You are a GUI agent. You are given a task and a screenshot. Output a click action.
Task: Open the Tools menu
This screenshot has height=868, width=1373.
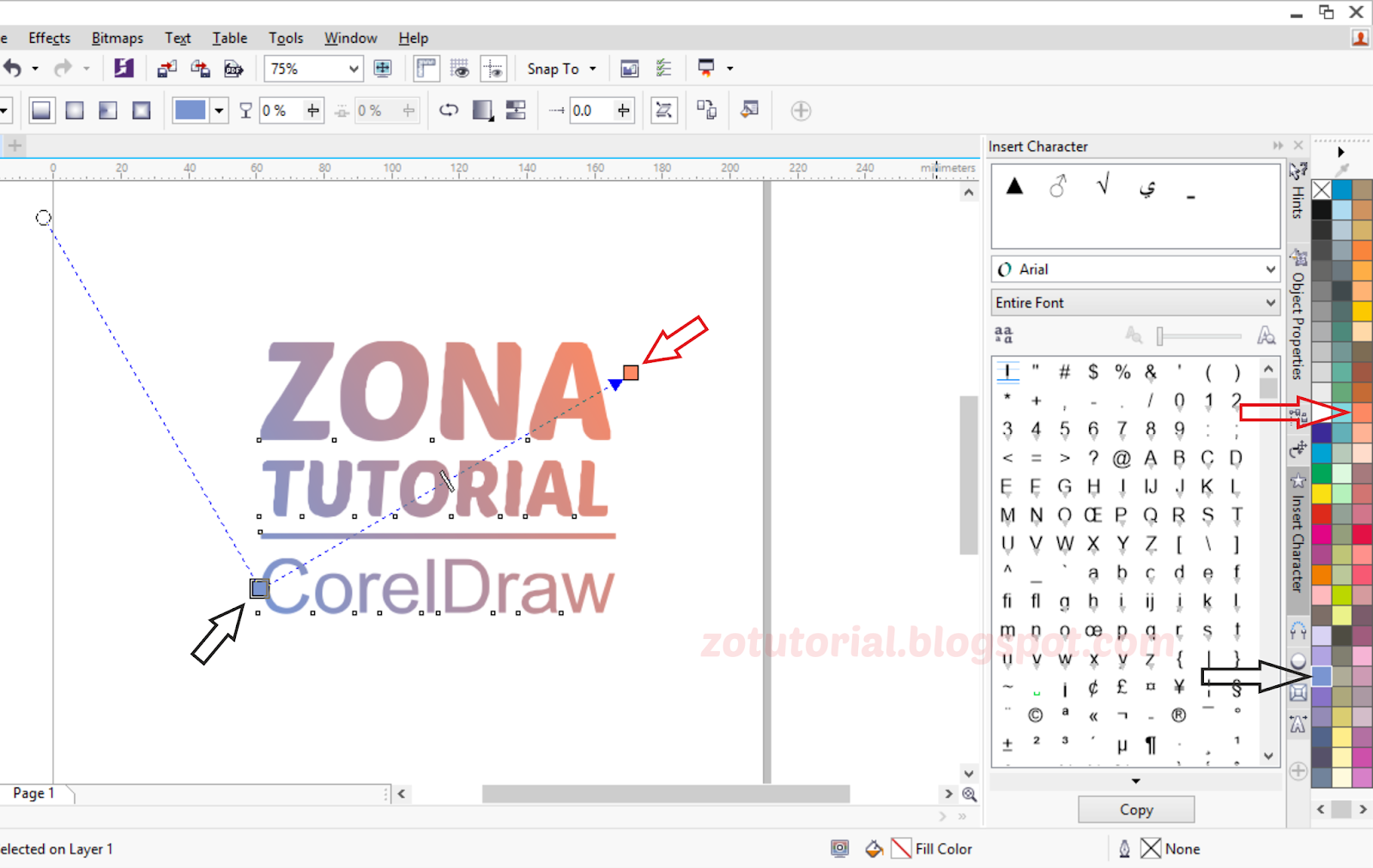pyautogui.click(x=286, y=38)
